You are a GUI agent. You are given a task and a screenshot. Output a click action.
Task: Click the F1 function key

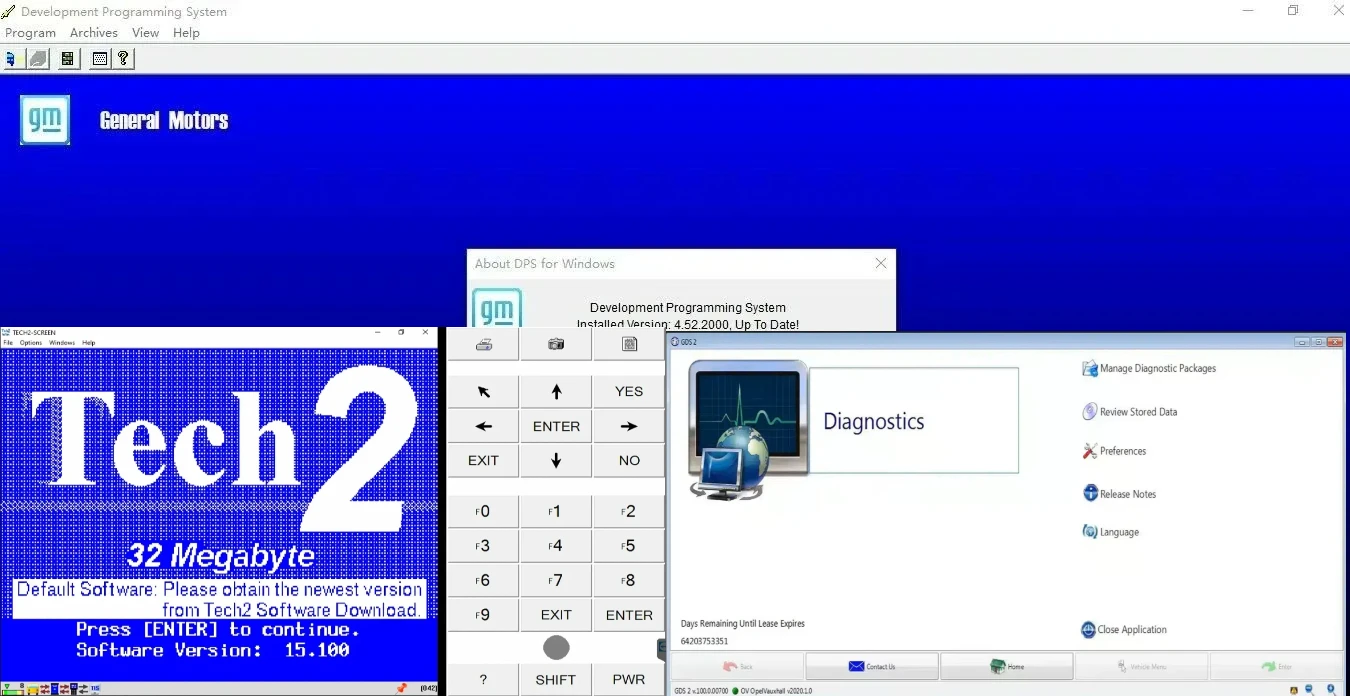556,512
